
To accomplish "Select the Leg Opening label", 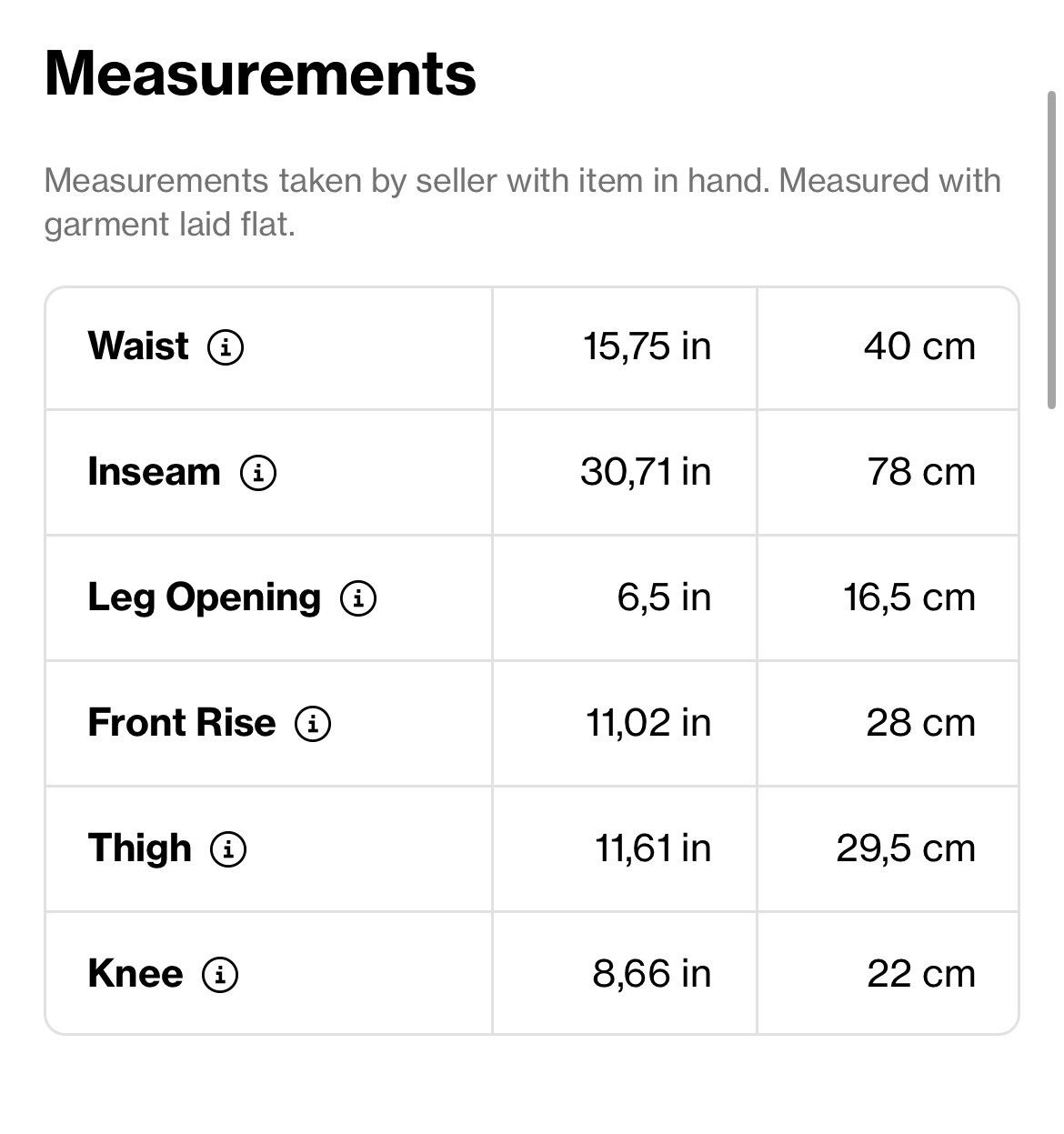I will 205,598.
